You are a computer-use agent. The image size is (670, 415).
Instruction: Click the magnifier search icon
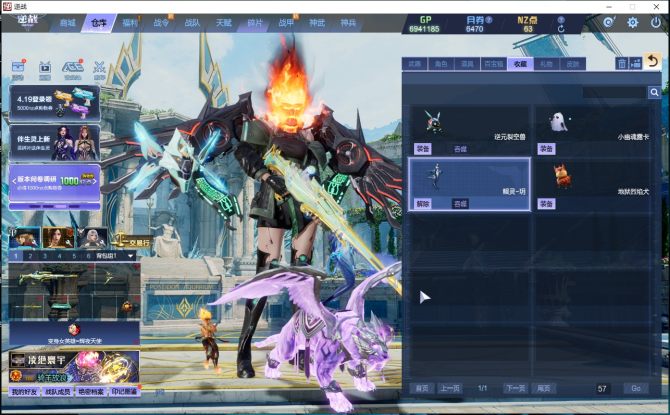point(654,92)
